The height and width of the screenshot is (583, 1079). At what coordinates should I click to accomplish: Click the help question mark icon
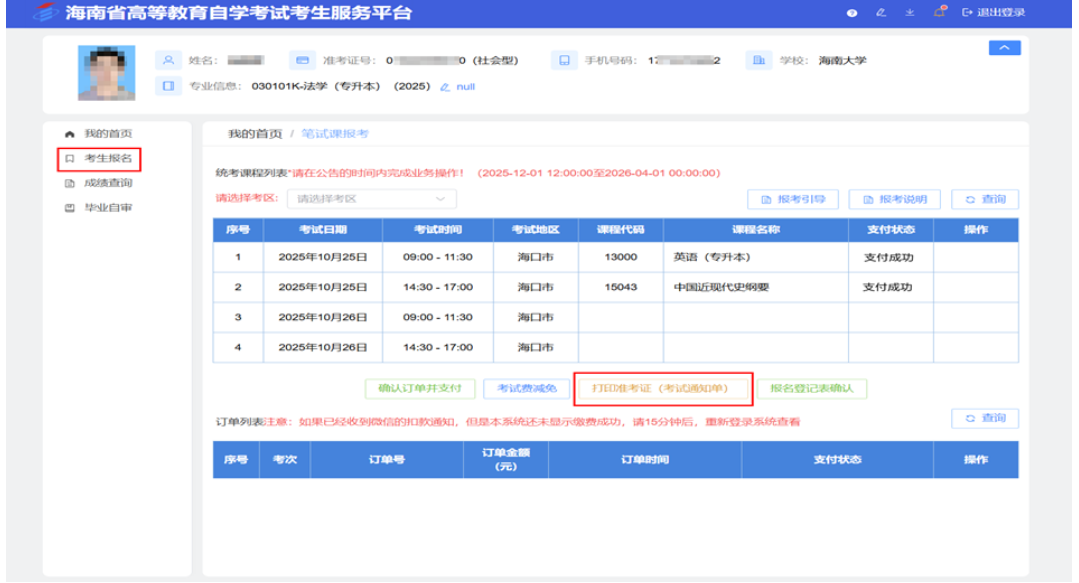coord(852,13)
